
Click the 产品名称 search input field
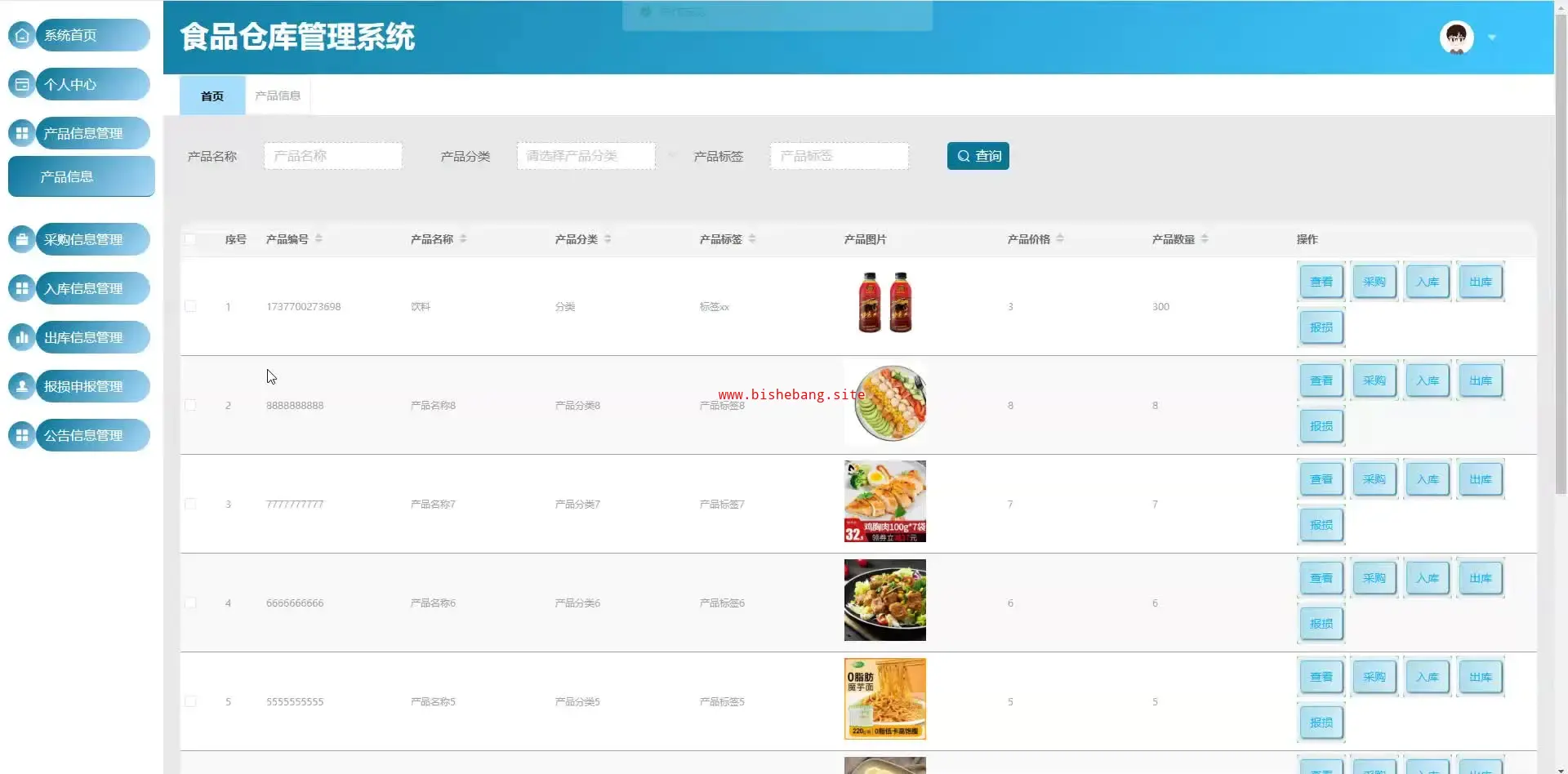point(333,156)
